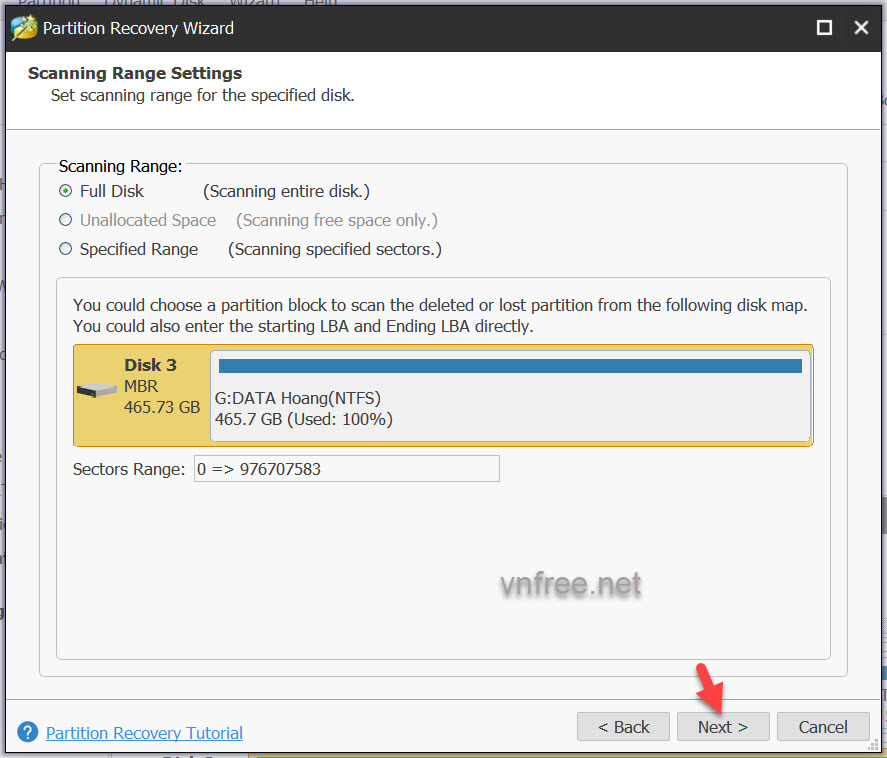Proceed by clicking Next
The image size is (887, 758).
(x=723, y=727)
